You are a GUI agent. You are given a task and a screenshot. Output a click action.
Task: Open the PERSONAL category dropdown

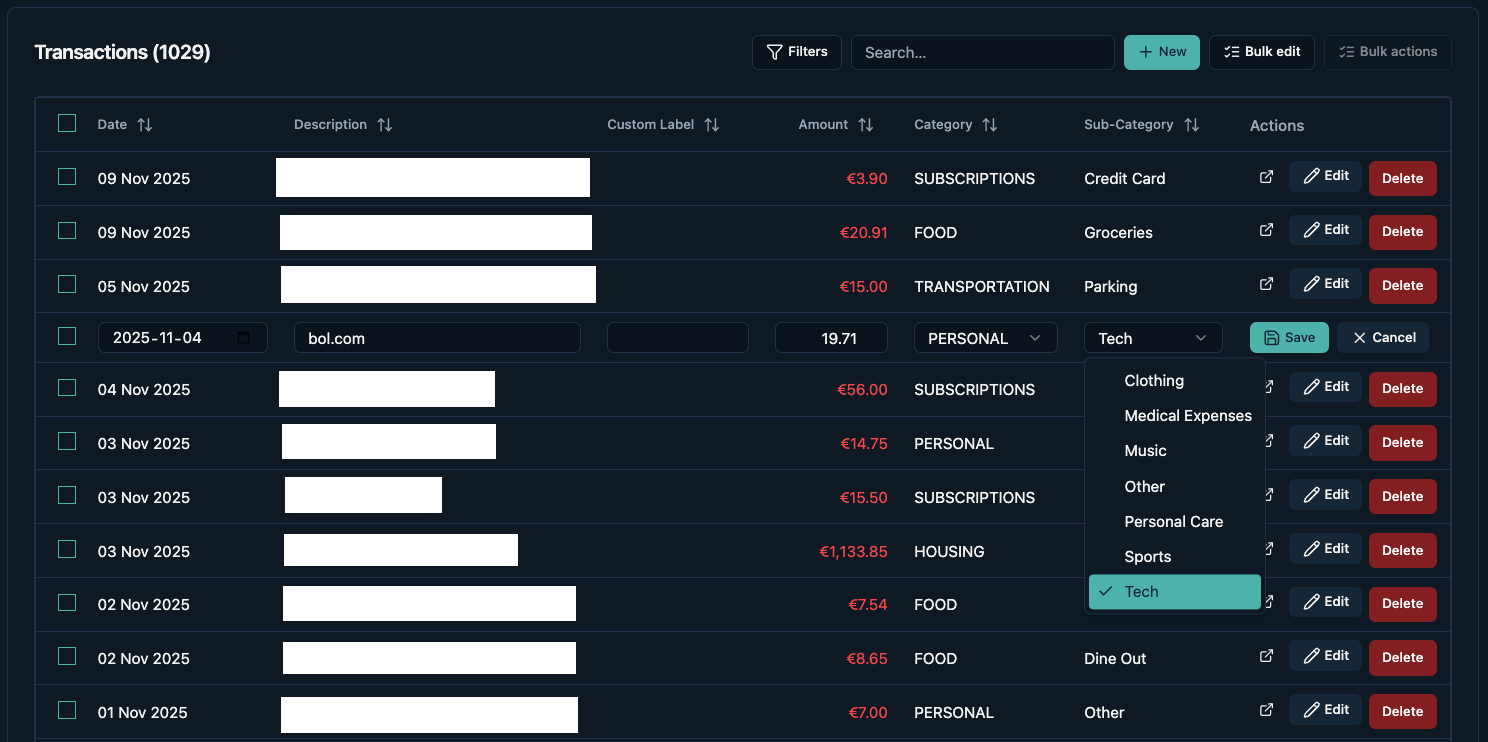pyautogui.click(x=985, y=338)
